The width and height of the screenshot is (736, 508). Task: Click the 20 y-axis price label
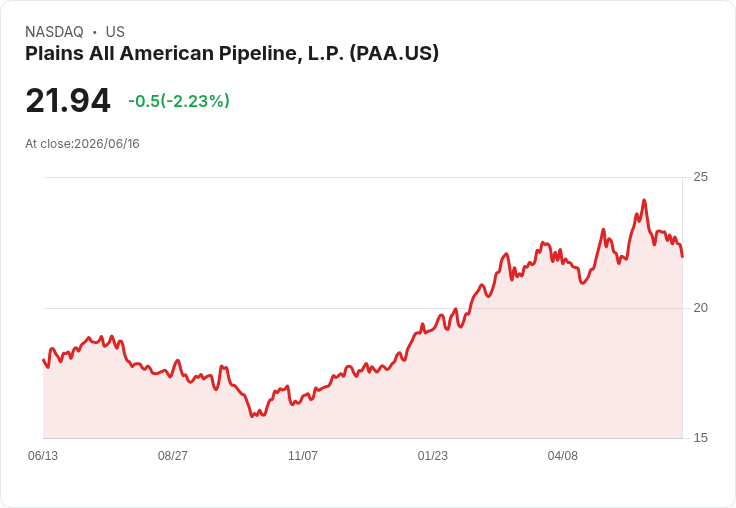(x=700, y=308)
